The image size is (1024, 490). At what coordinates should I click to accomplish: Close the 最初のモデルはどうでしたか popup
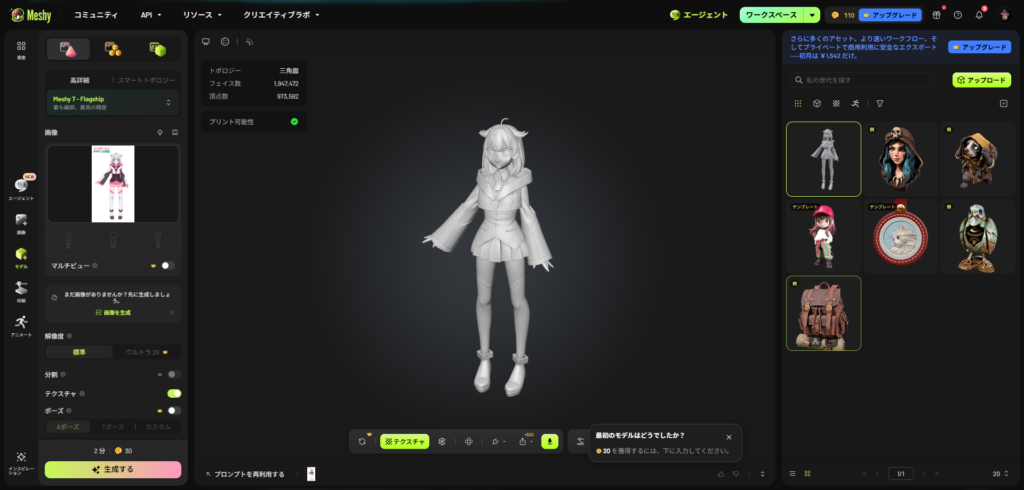click(729, 437)
